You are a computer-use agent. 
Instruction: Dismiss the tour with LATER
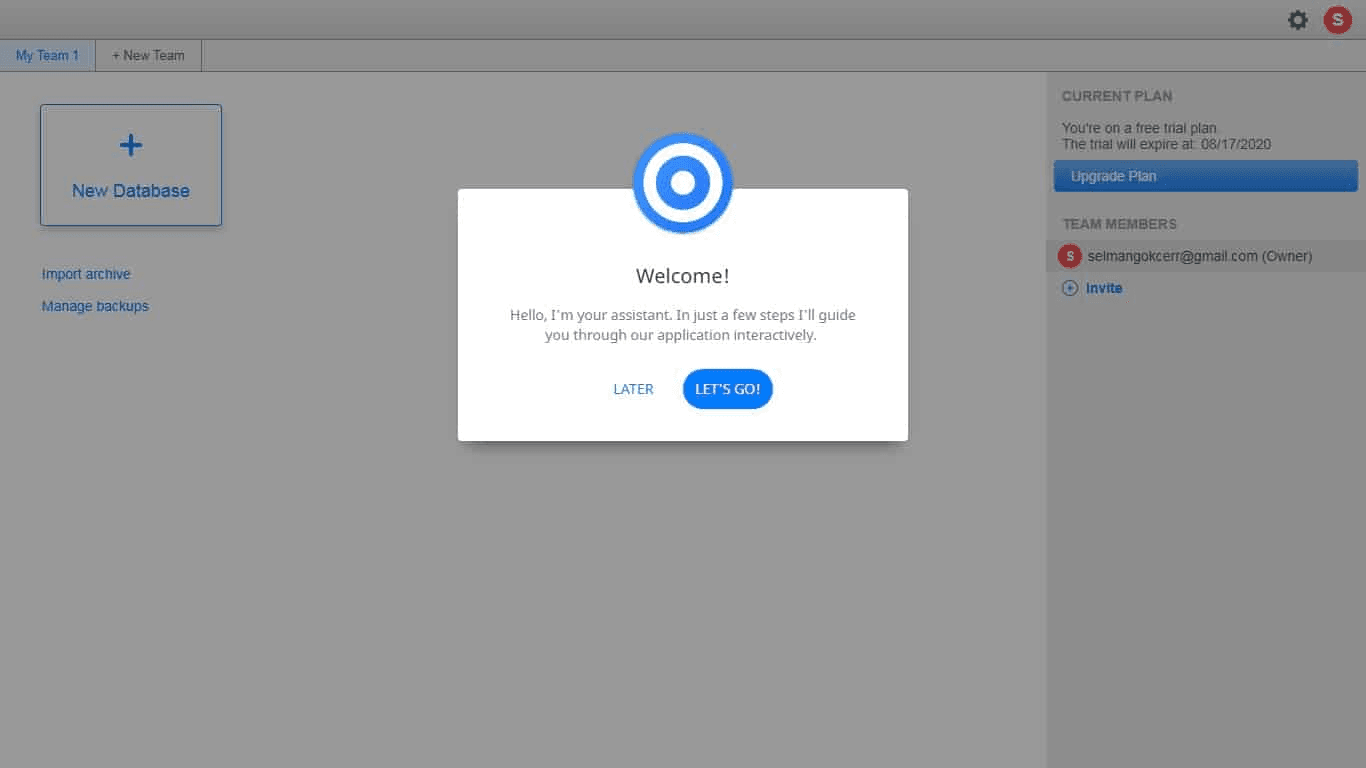tap(633, 389)
